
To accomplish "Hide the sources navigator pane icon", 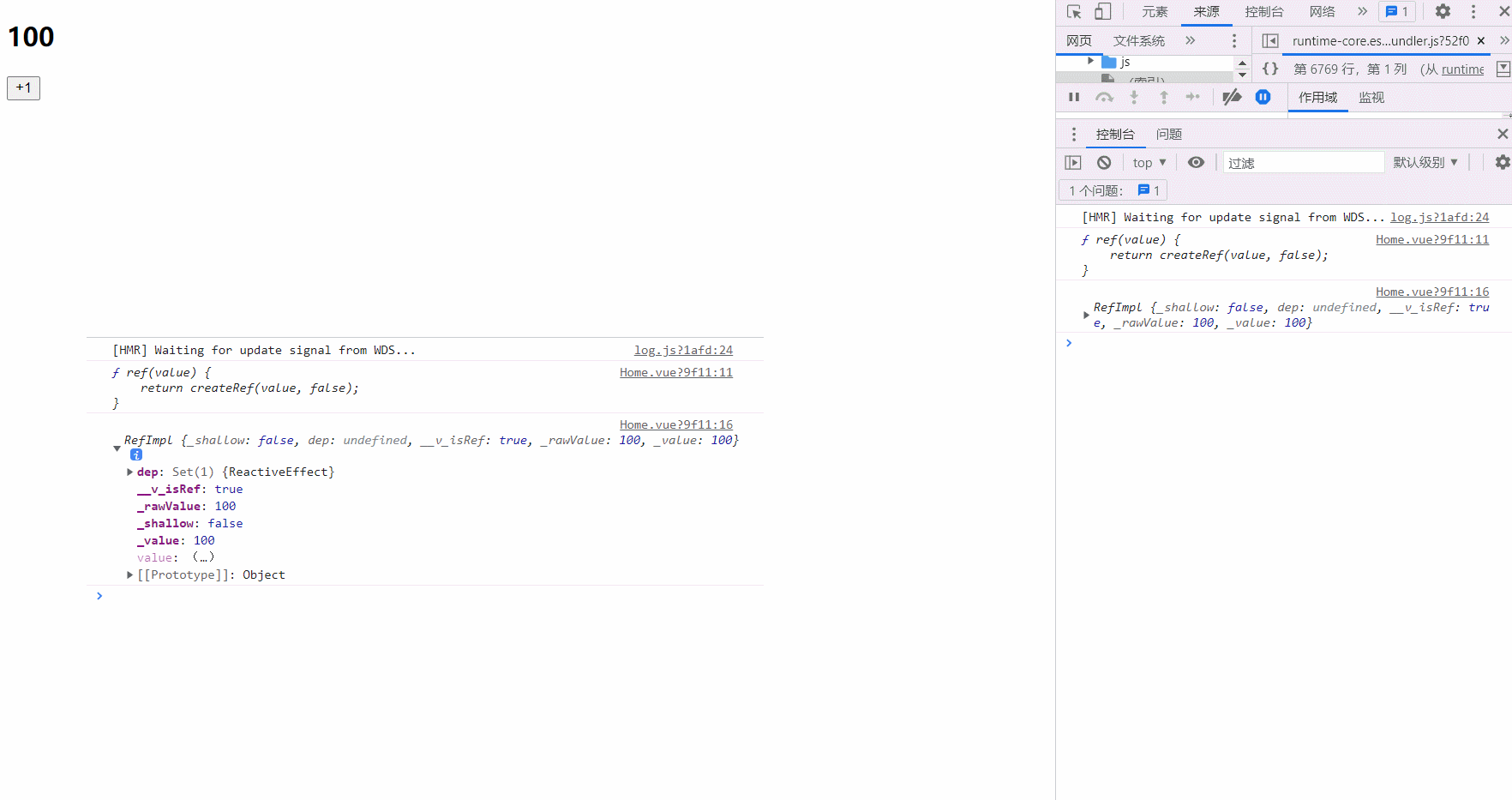I will [x=1270, y=41].
